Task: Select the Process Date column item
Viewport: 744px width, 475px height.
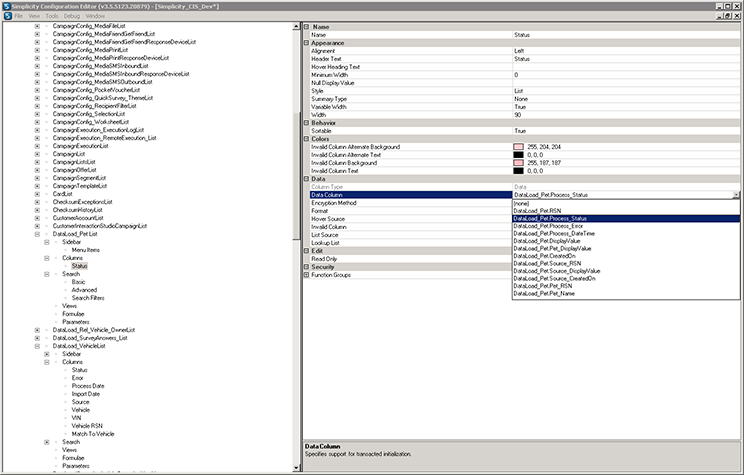Action: tap(88, 386)
